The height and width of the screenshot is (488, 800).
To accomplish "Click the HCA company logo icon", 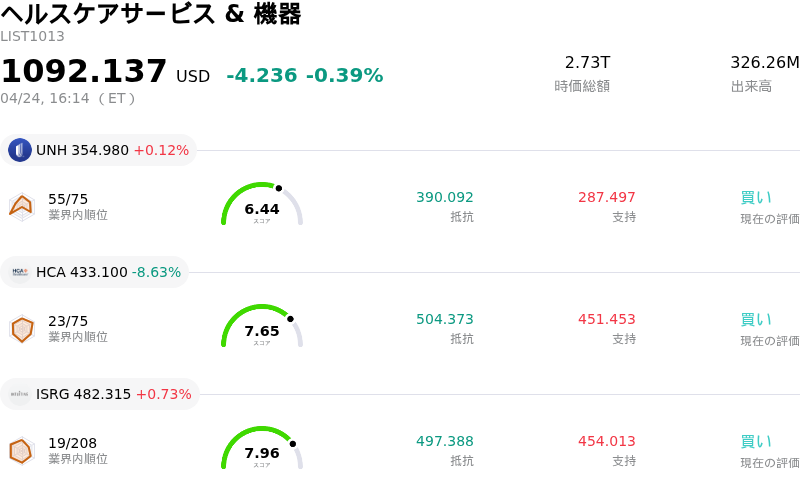I will click(x=20, y=272).
